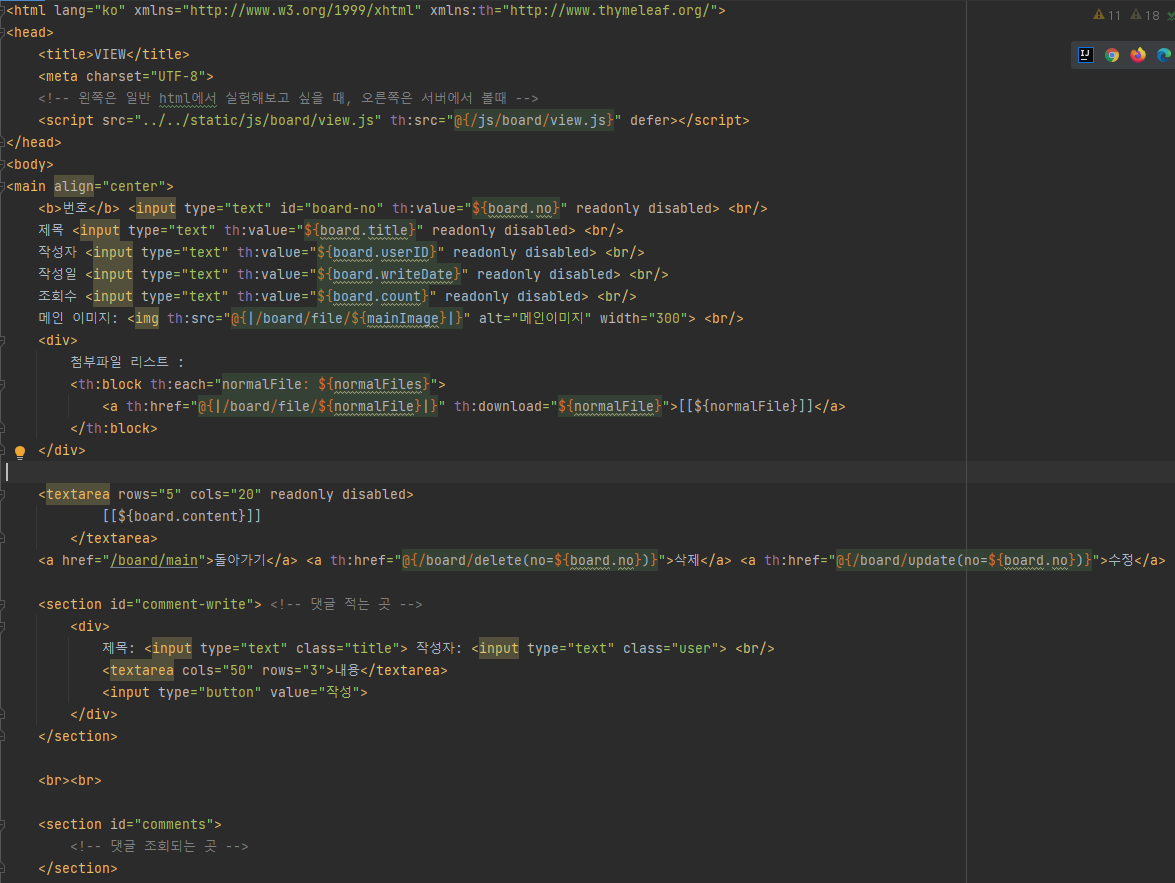
Task: Click the ${board.count} expression
Action: (372, 296)
